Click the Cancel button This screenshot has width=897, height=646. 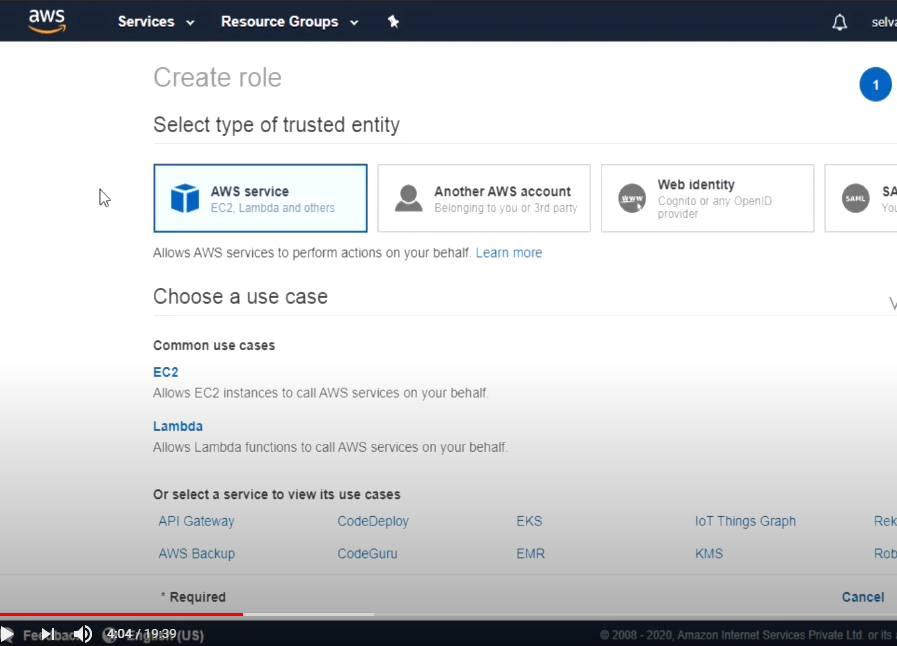(863, 597)
